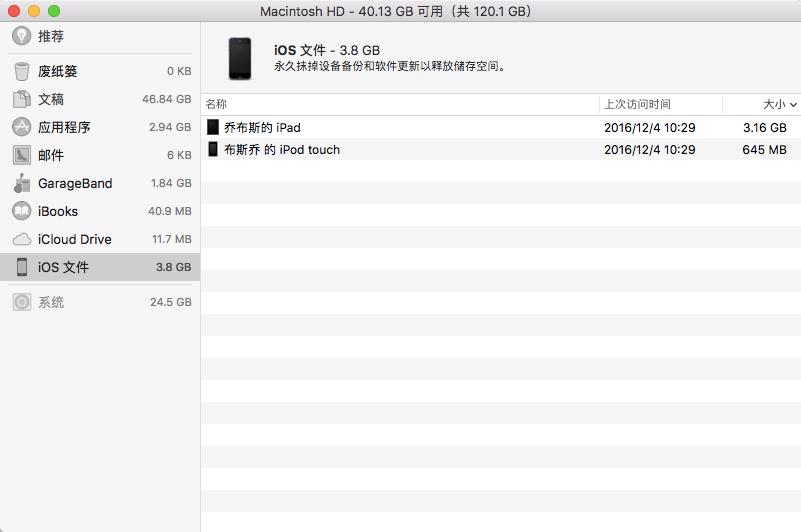This screenshot has height=532, width=801.
Task: Click the lightbulb 推荐 icon
Action: (x=21, y=36)
